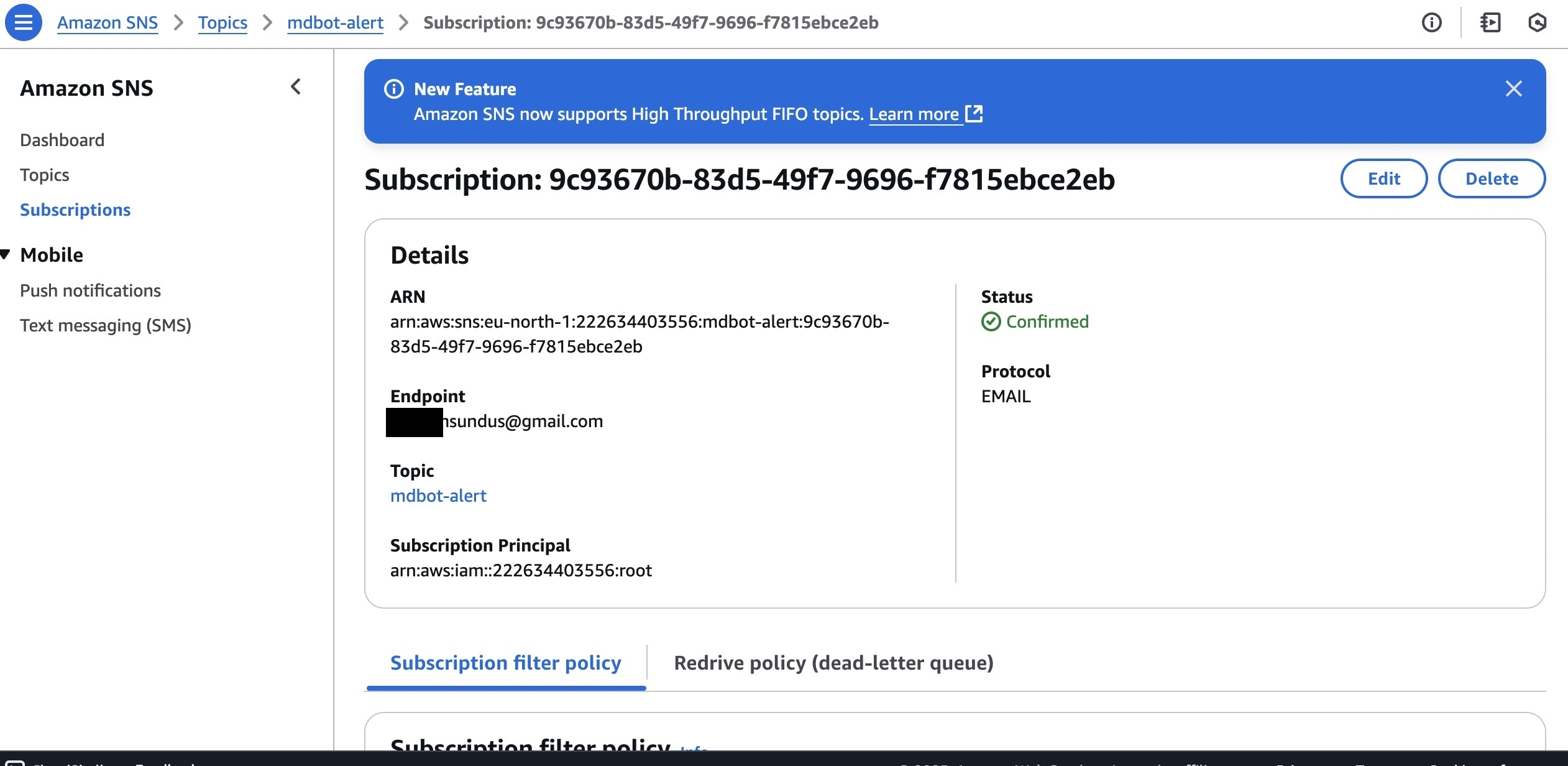Click the external link icon beside Learn more
This screenshot has width=1568, height=766.
point(974,114)
